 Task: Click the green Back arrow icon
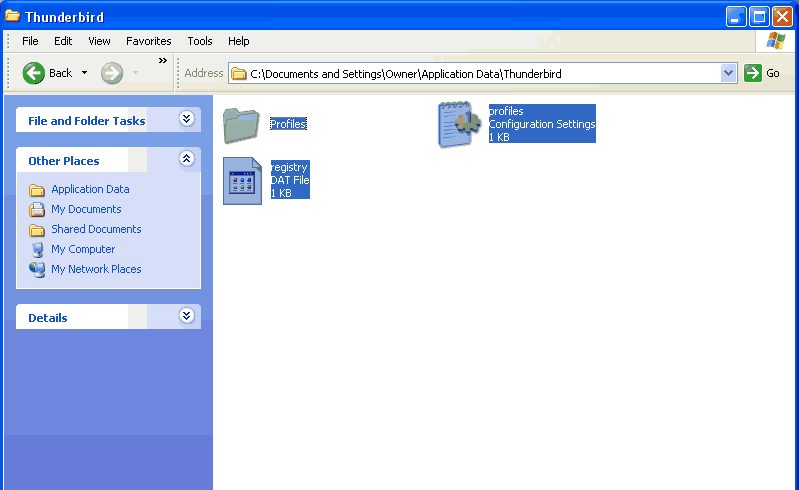34,73
